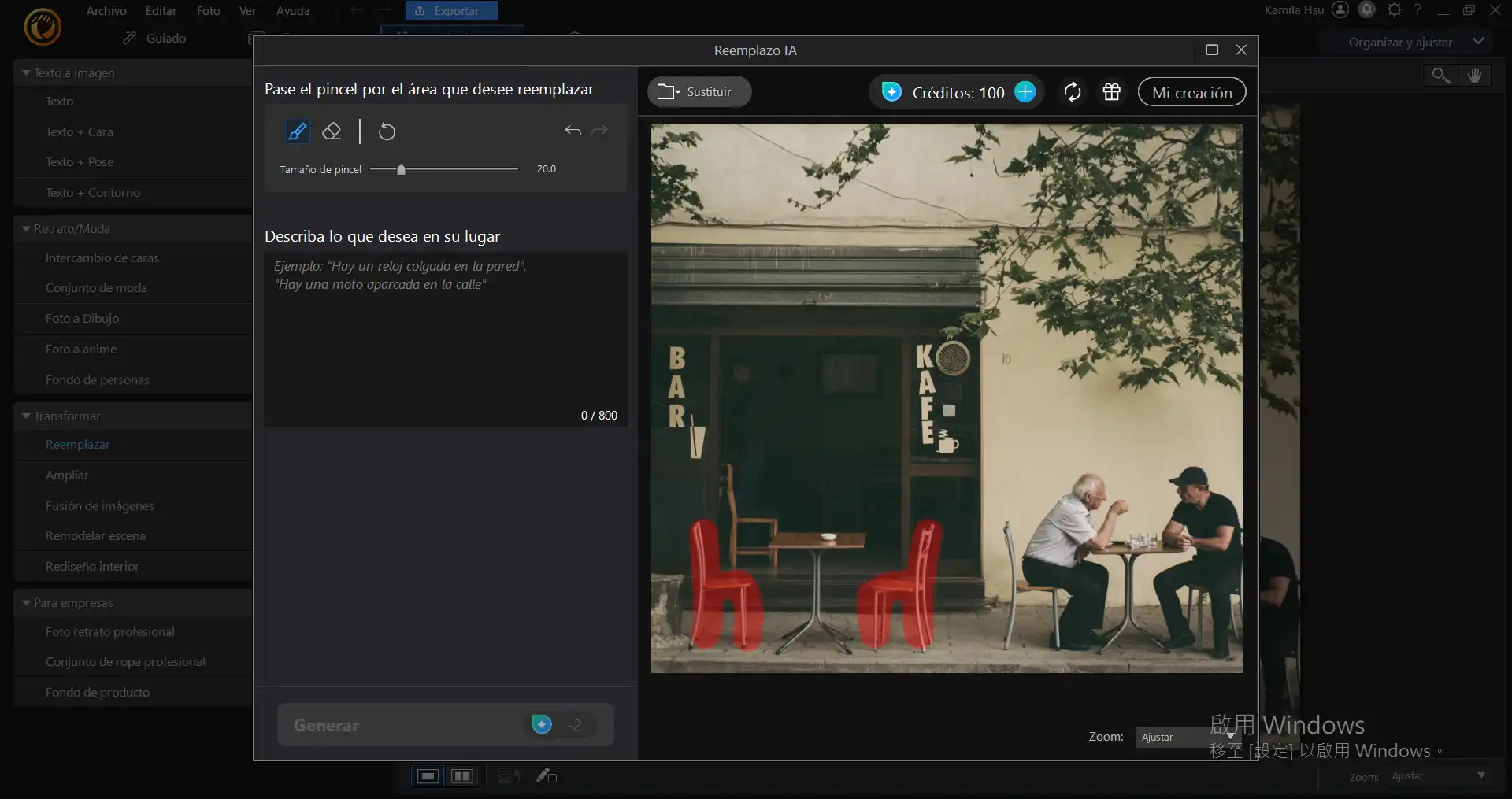The width and height of the screenshot is (1512, 799).
Task: Click main window undo arrow
Action: [358, 11]
